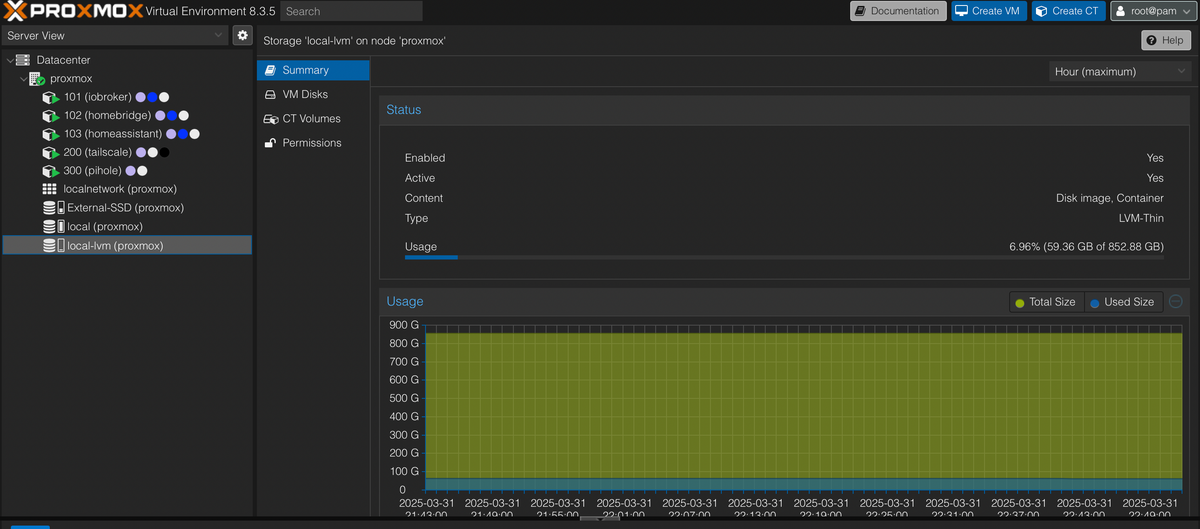Click the black tag dot on 200 tailscale

164,153
